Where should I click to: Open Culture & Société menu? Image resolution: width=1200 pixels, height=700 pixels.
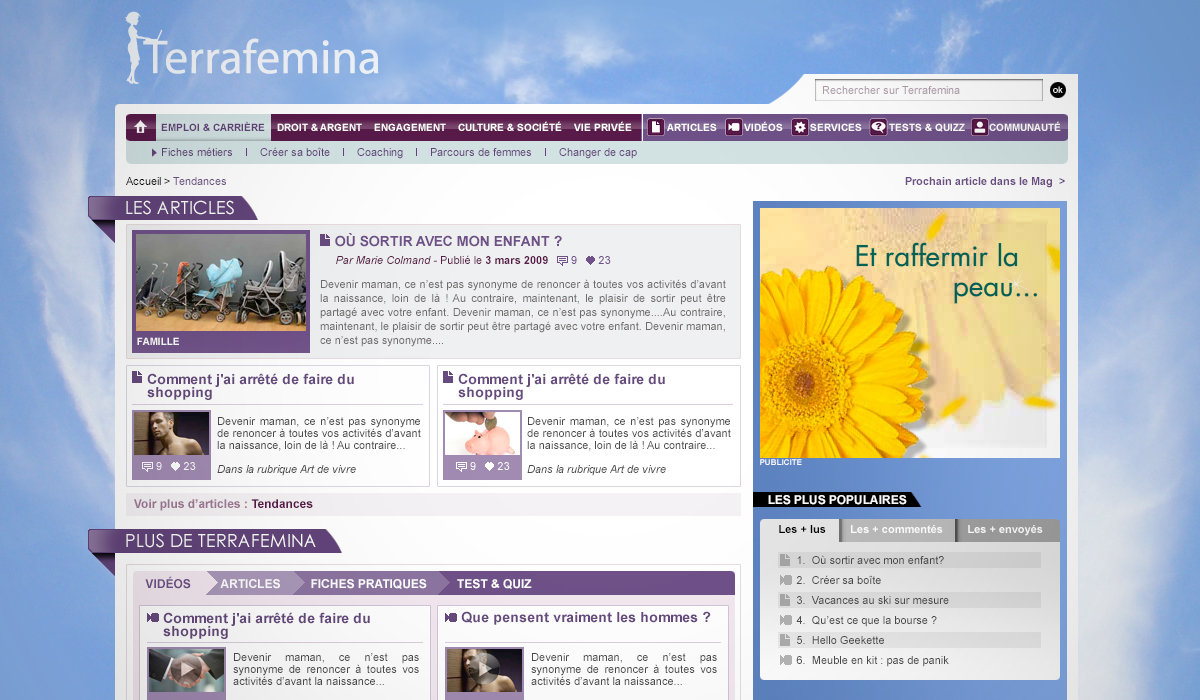tap(510, 127)
